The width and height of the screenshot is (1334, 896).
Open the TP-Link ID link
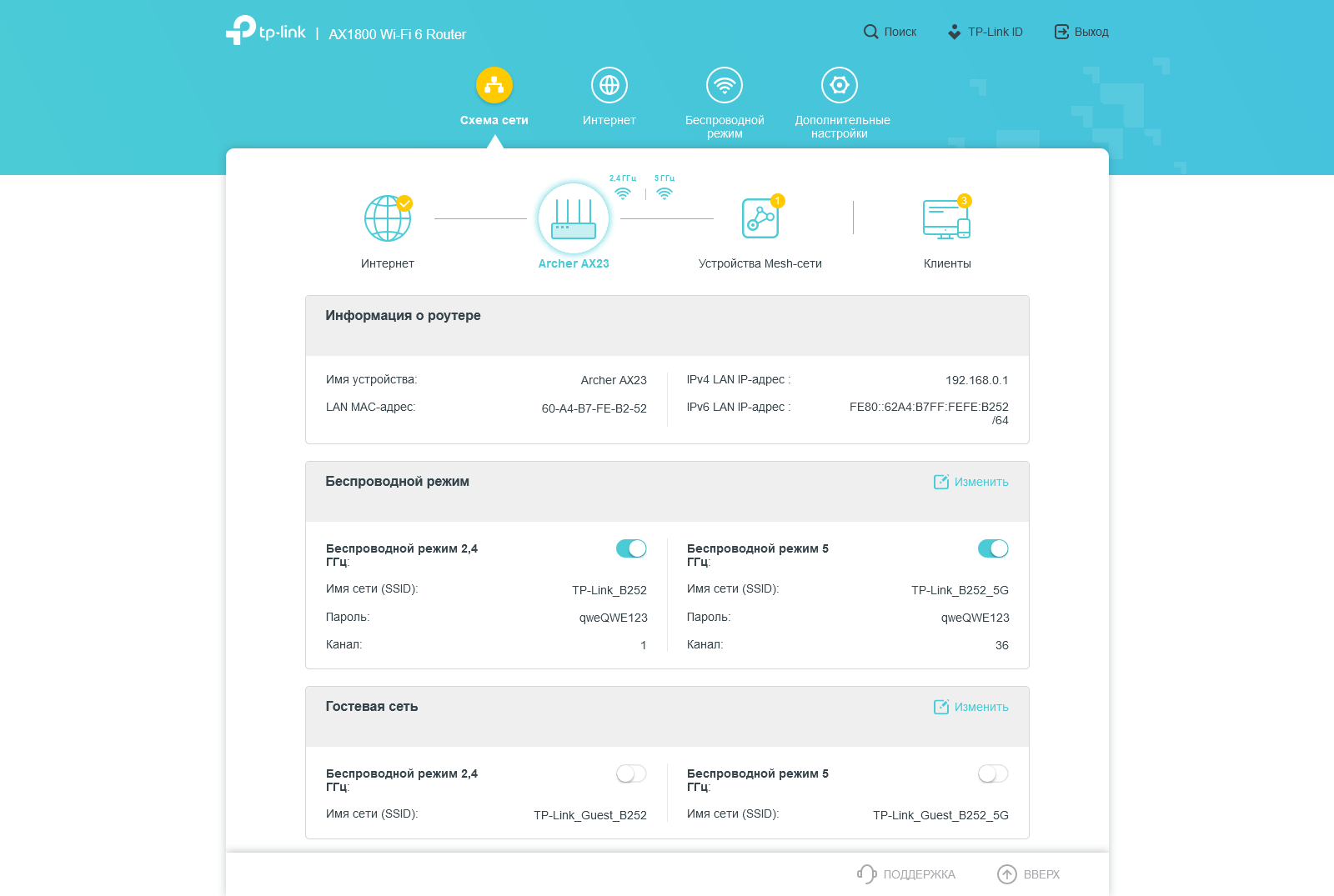995,32
